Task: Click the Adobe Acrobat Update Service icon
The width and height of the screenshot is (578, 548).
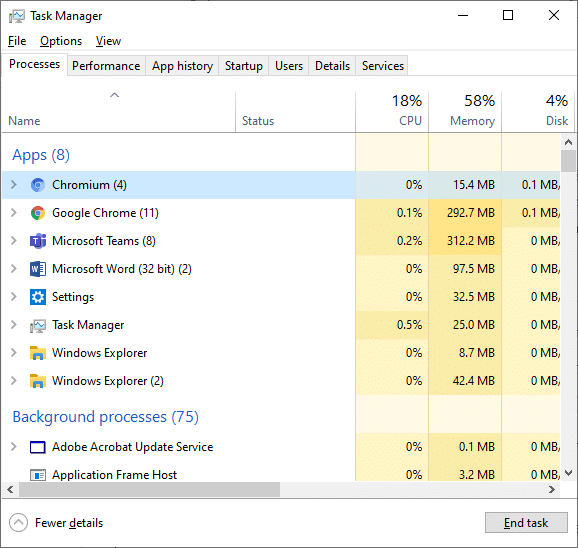Action: coord(38,447)
